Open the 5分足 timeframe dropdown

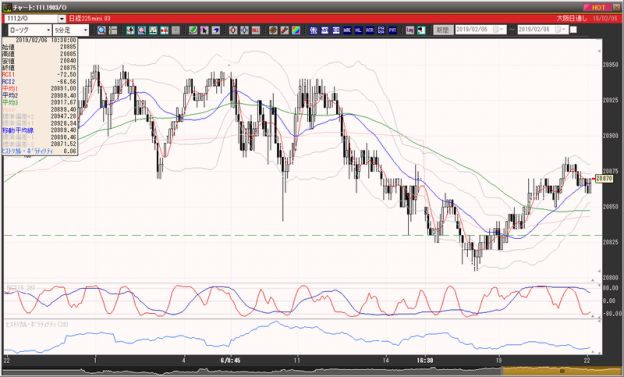(71, 30)
